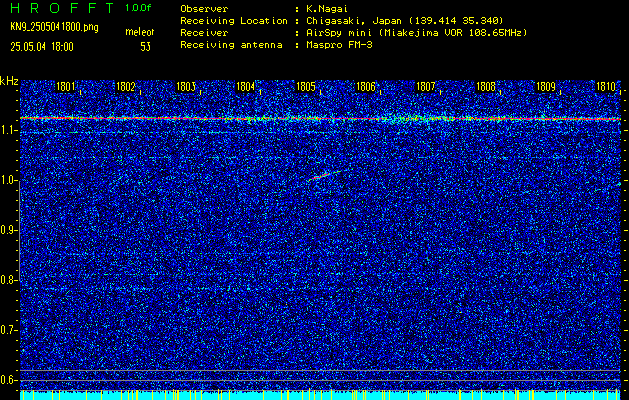The image size is (629, 400).
Task: Click the Observer label
Action: pos(204,8)
